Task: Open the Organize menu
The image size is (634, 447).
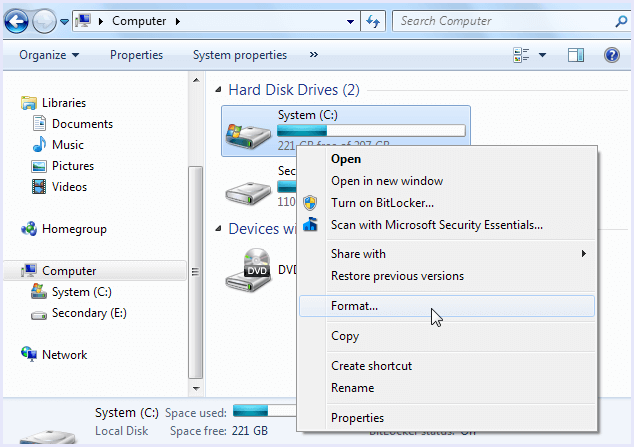Action: pos(49,55)
